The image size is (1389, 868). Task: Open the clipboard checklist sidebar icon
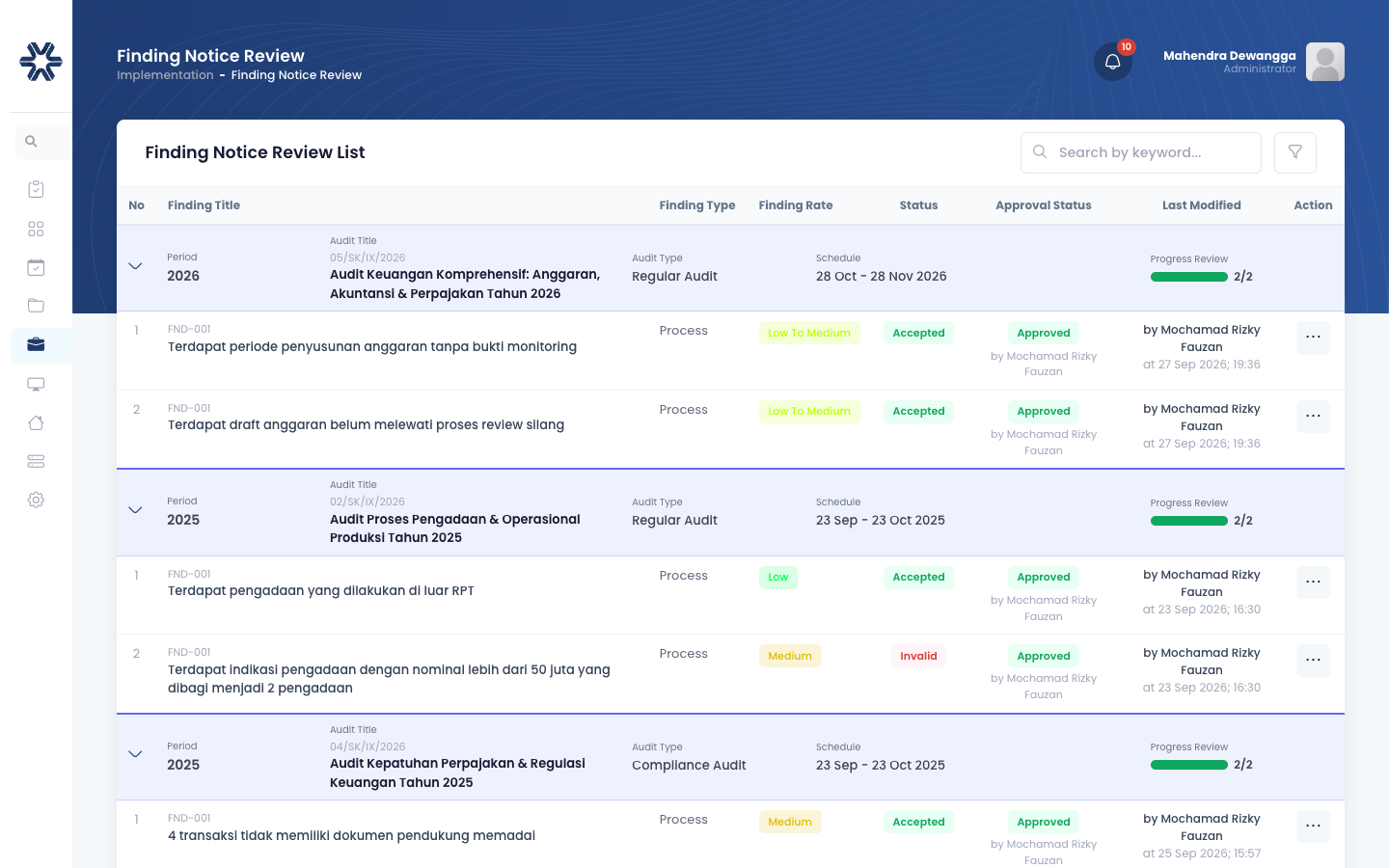36,189
